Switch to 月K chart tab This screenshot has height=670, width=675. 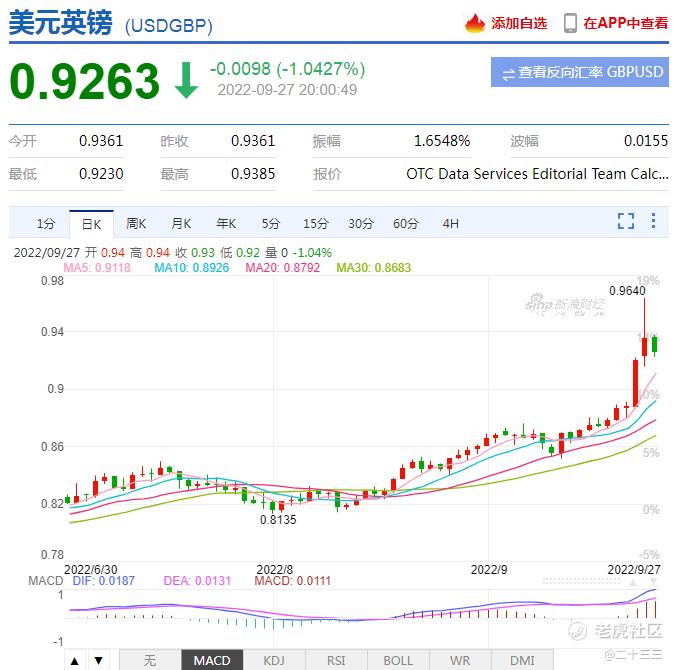[181, 224]
